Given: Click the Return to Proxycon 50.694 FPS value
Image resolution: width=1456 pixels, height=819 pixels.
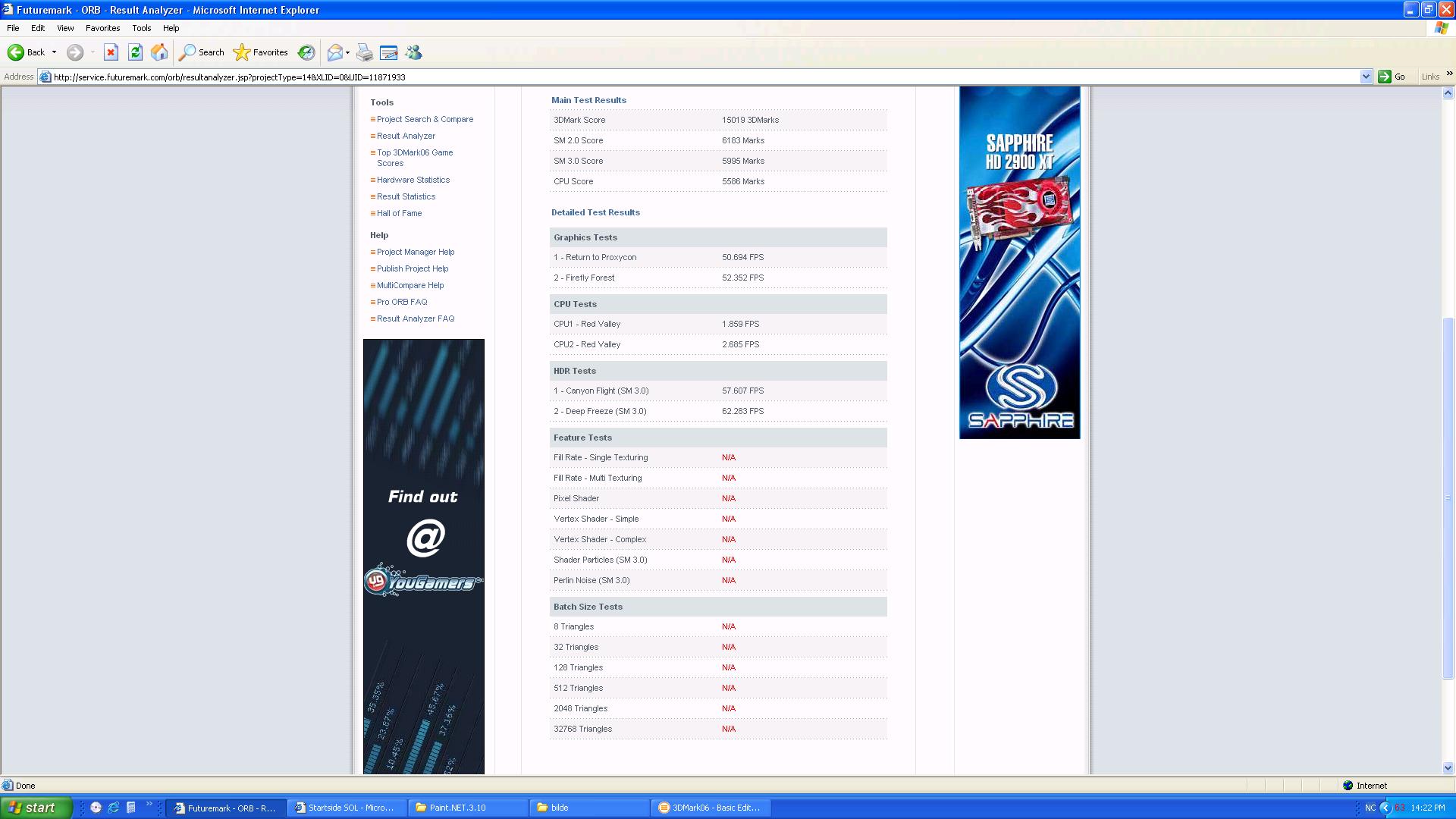Looking at the screenshot, I should [x=742, y=257].
